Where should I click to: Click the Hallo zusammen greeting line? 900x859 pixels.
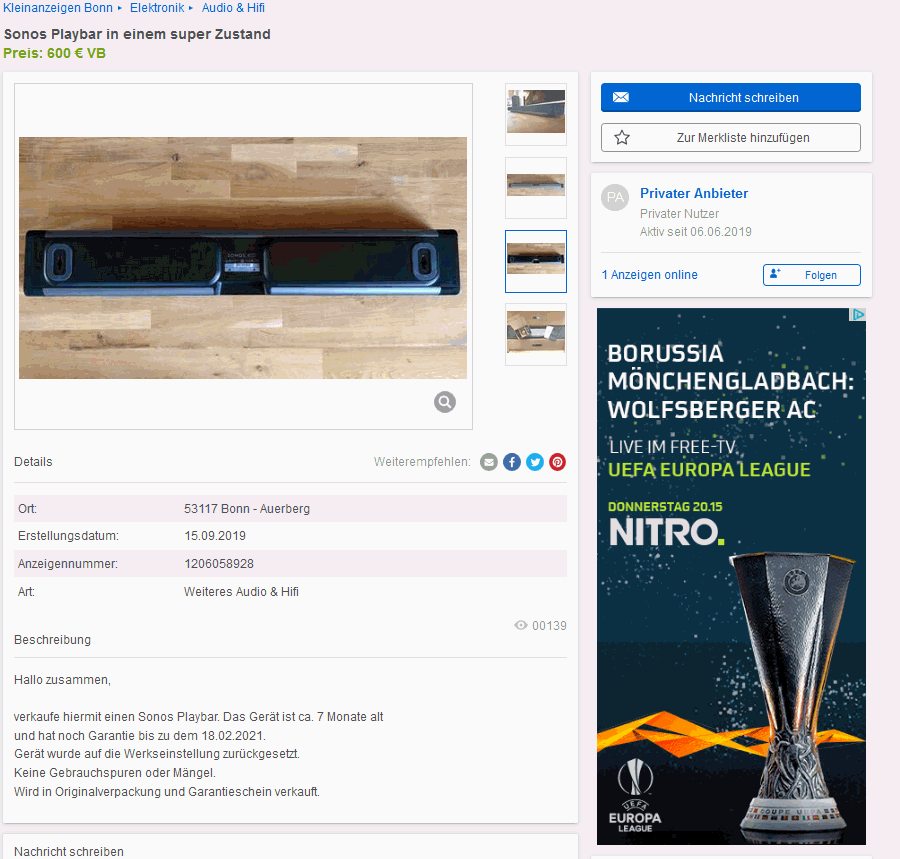pos(62,680)
